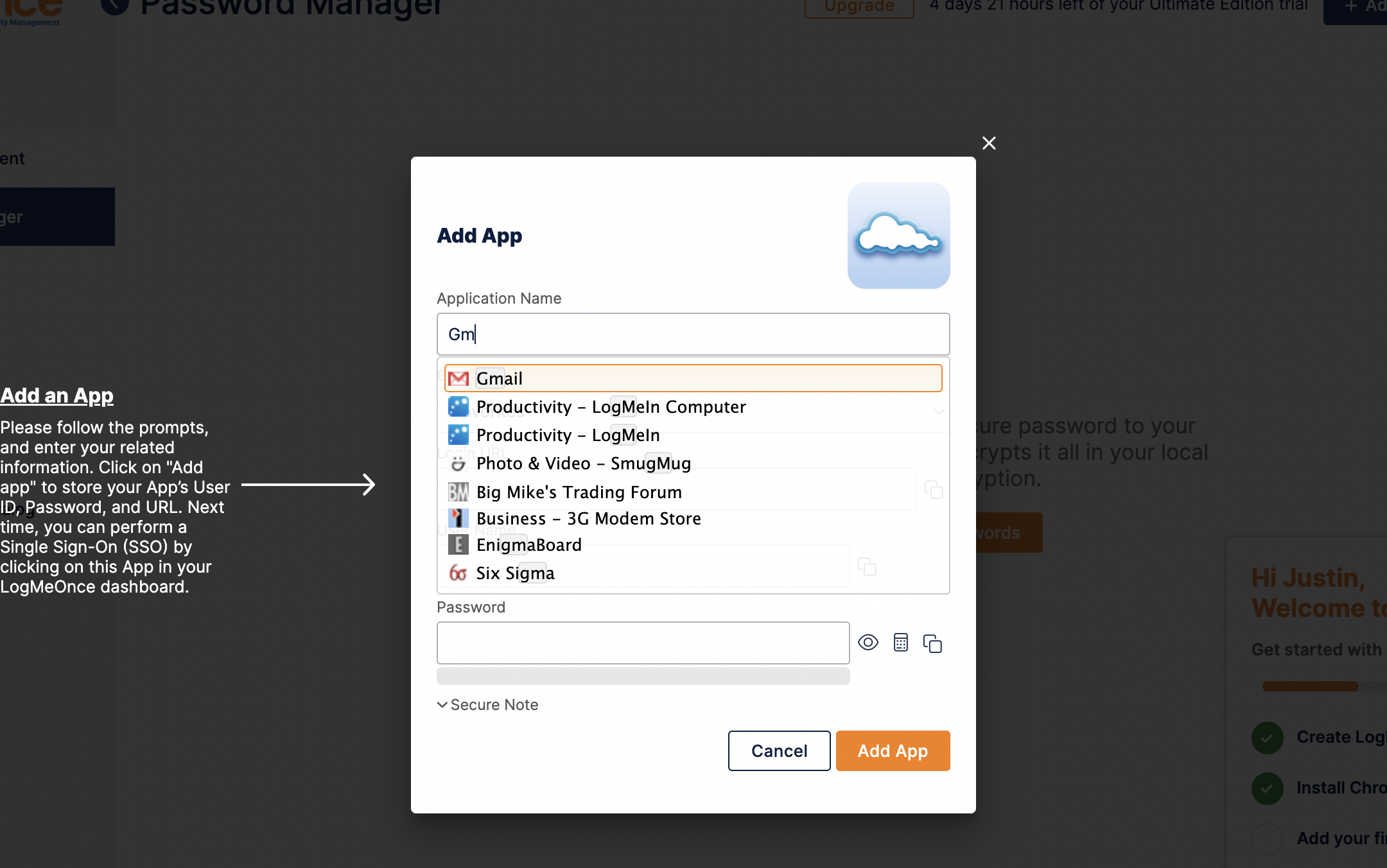Click the 3G Modem Store icon
This screenshot has height=868, width=1387.
pyautogui.click(x=458, y=518)
